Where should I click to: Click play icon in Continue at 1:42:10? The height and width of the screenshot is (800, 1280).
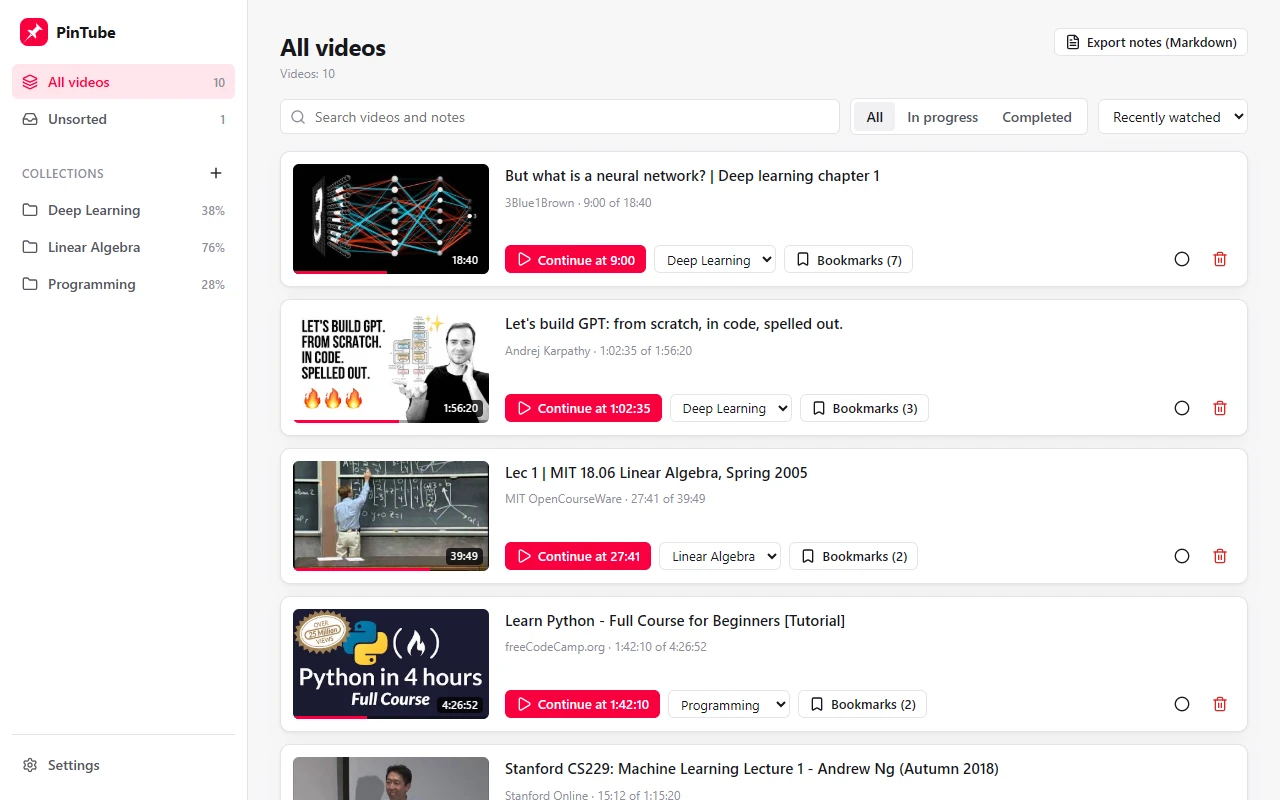524,704
